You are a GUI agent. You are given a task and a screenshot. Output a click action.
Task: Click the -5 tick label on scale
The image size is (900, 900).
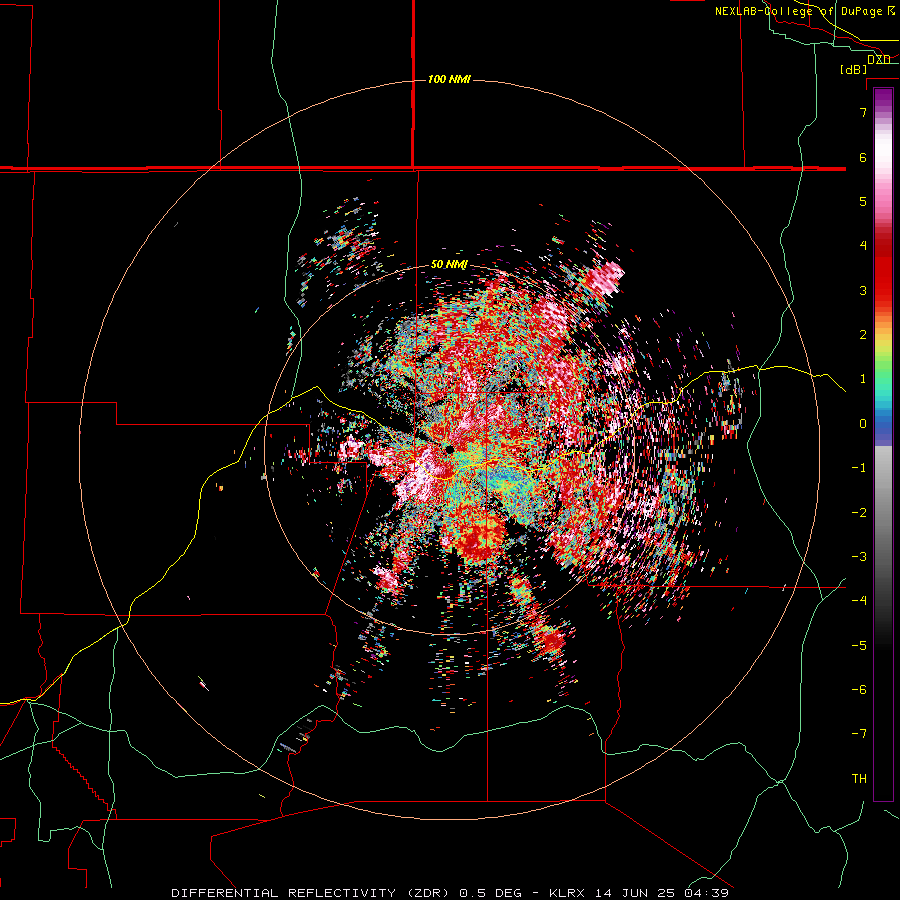(x=859, y=646)
